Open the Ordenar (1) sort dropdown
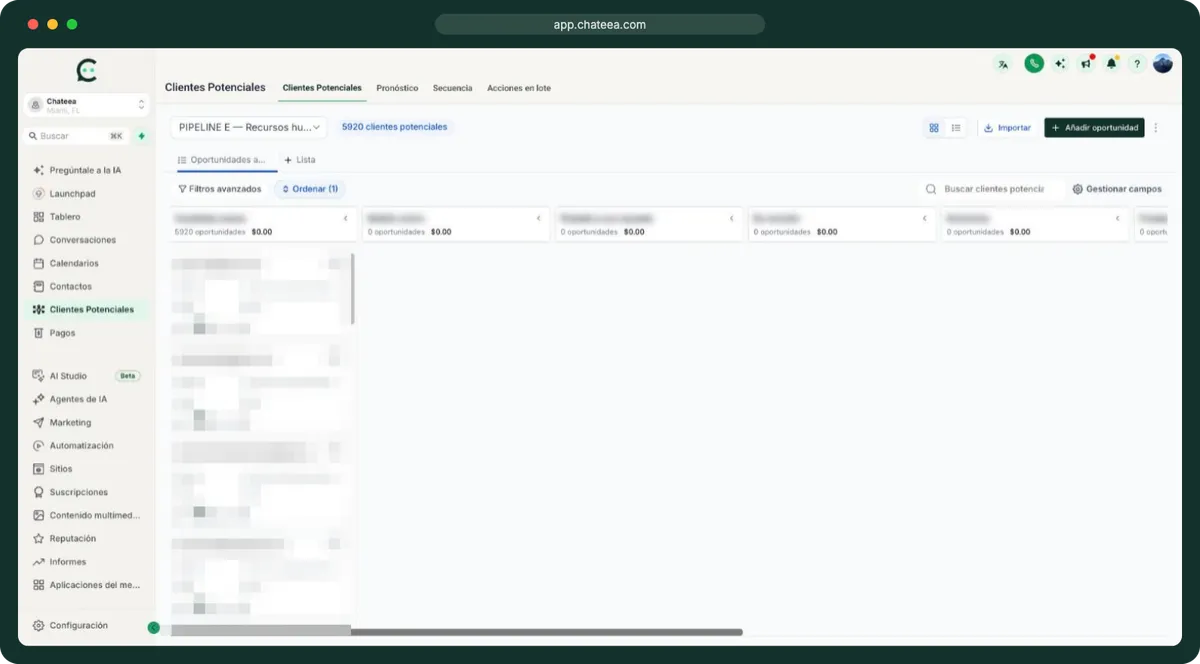The height and width of the screenshot is (664, 1200). click(x=309, y=189)
